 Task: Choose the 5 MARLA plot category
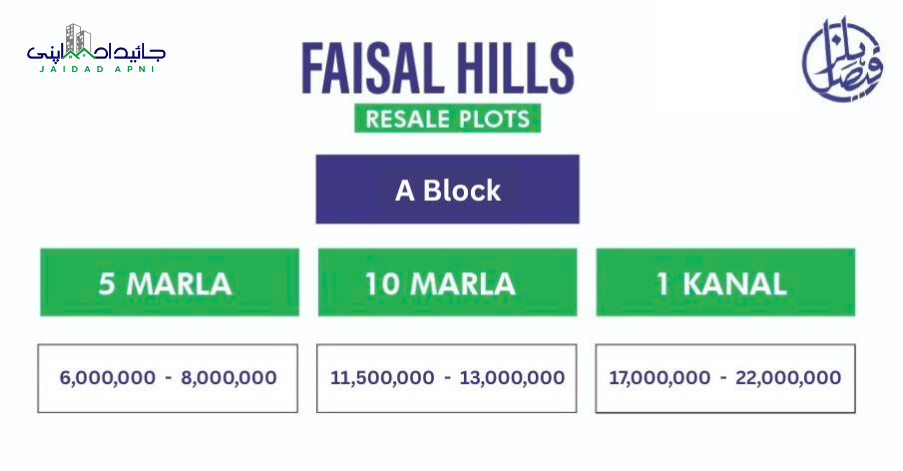pos(169,283)
